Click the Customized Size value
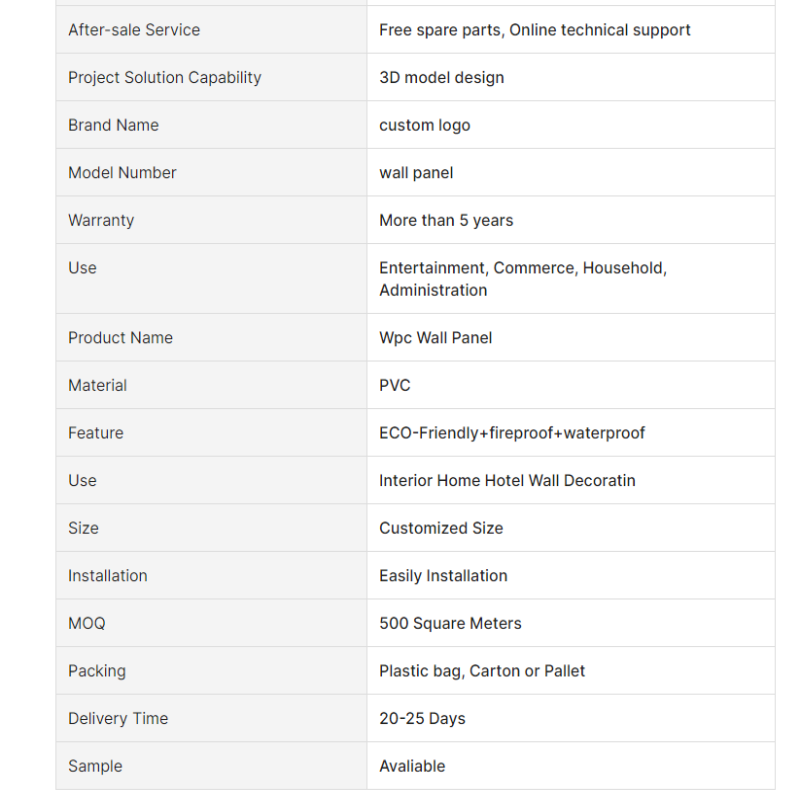The height and width of the screenshot is (800, 800). 441,528
